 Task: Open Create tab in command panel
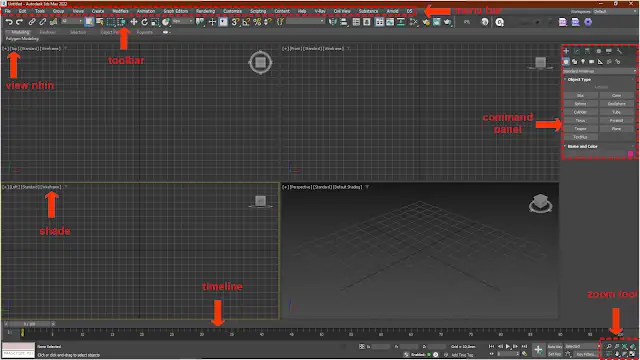[566, 51]
